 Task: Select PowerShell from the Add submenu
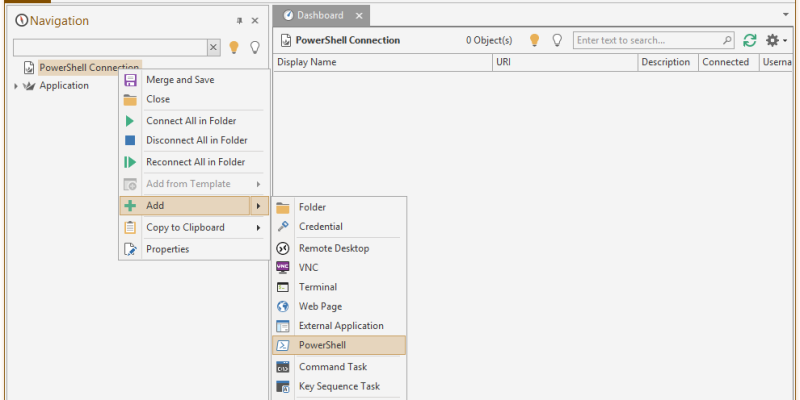tap(322, 345)
